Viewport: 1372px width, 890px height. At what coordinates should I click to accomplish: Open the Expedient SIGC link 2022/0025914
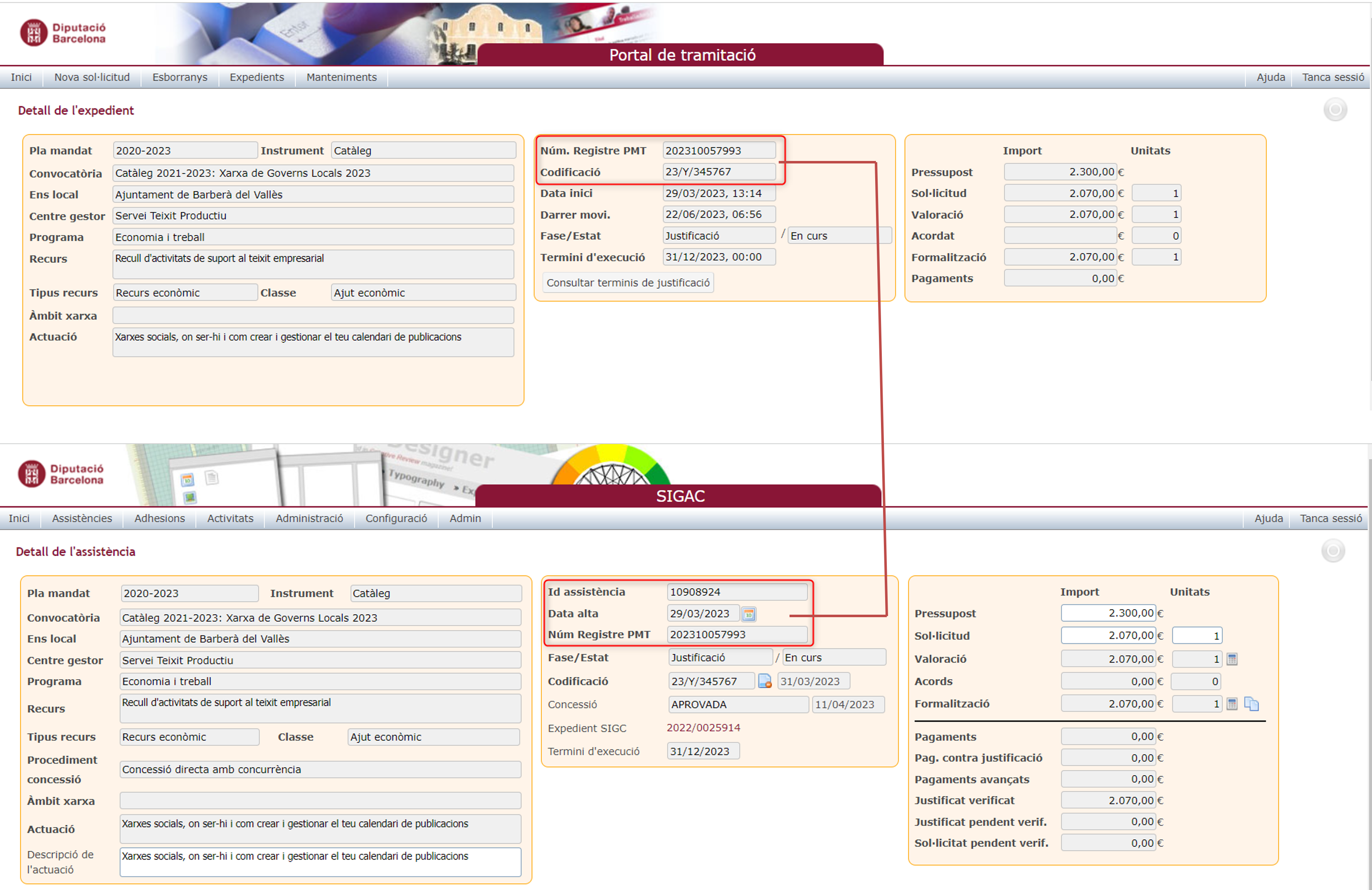(x=703, y=728)
